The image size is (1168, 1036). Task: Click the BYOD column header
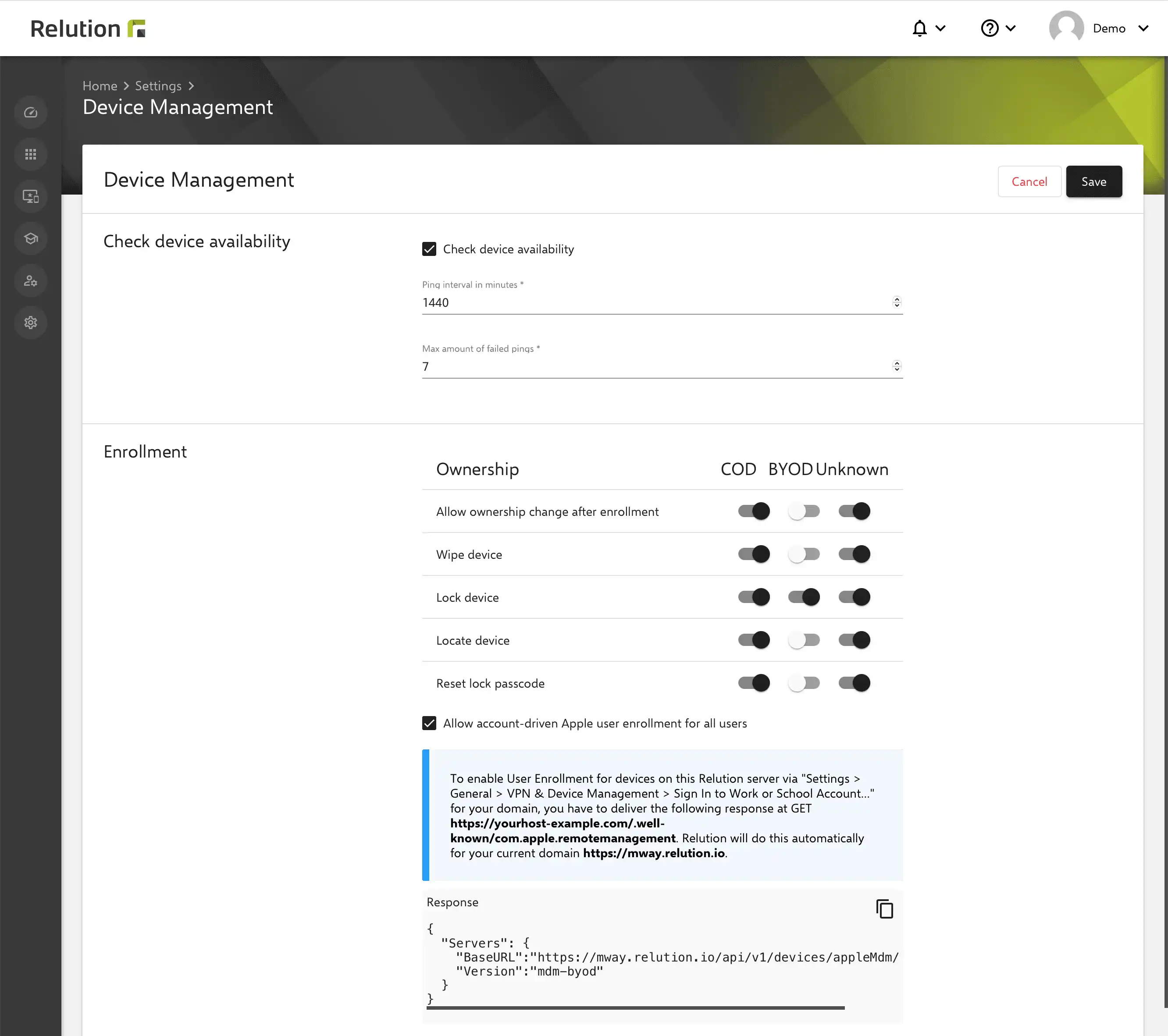(x=791, y=469)
